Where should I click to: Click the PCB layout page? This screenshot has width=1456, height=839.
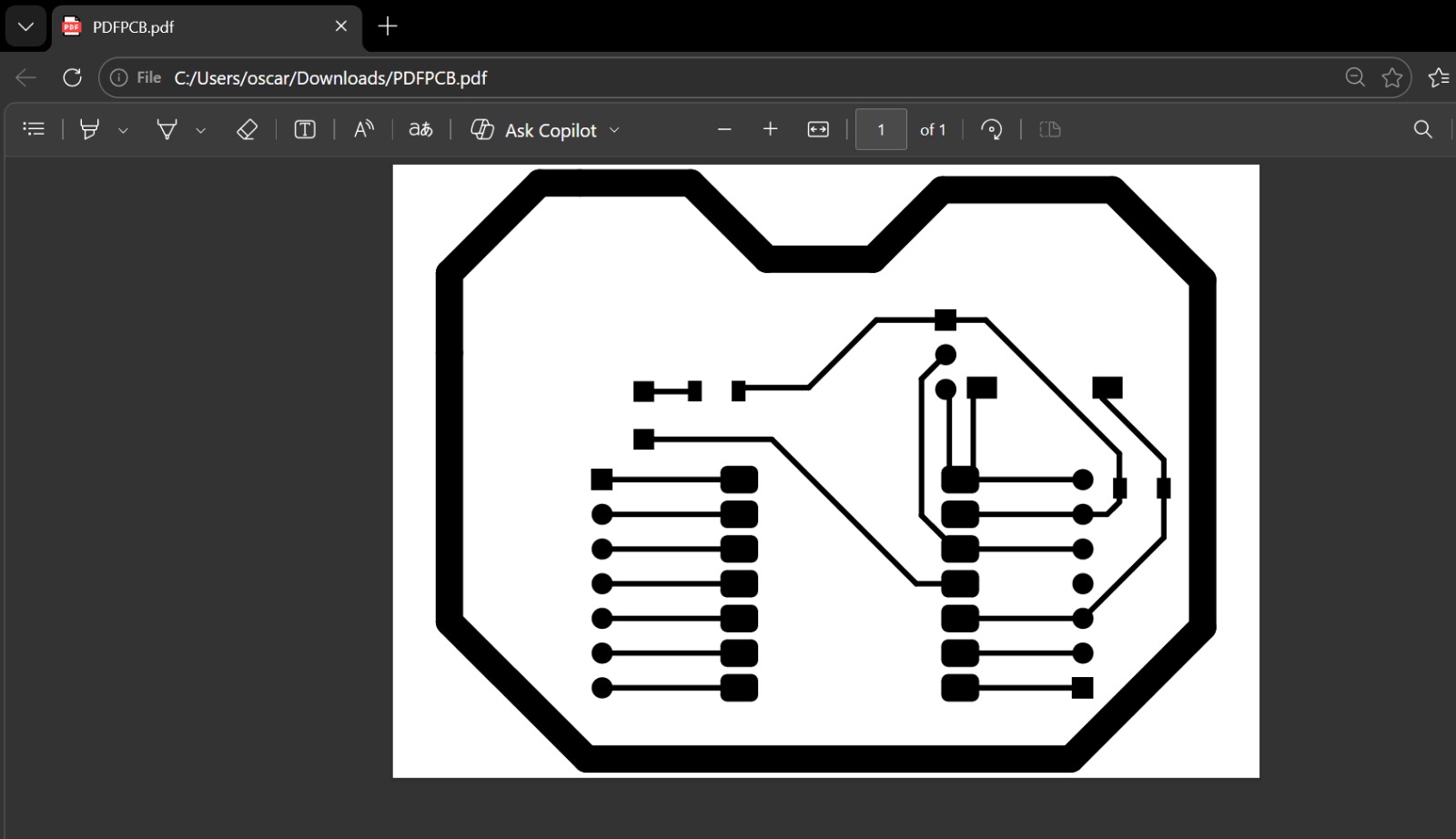point(826,470)
